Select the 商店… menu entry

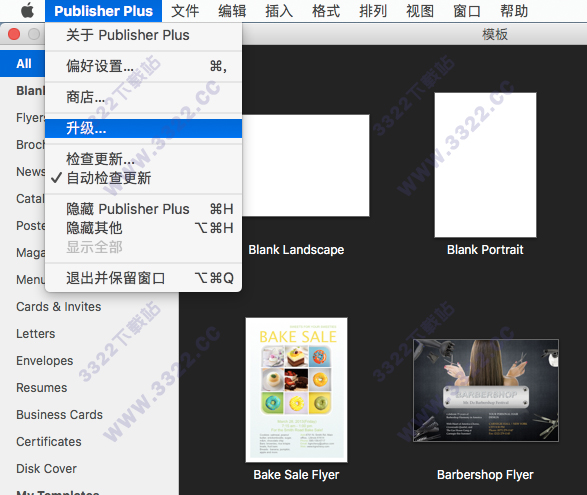(143, 97)
